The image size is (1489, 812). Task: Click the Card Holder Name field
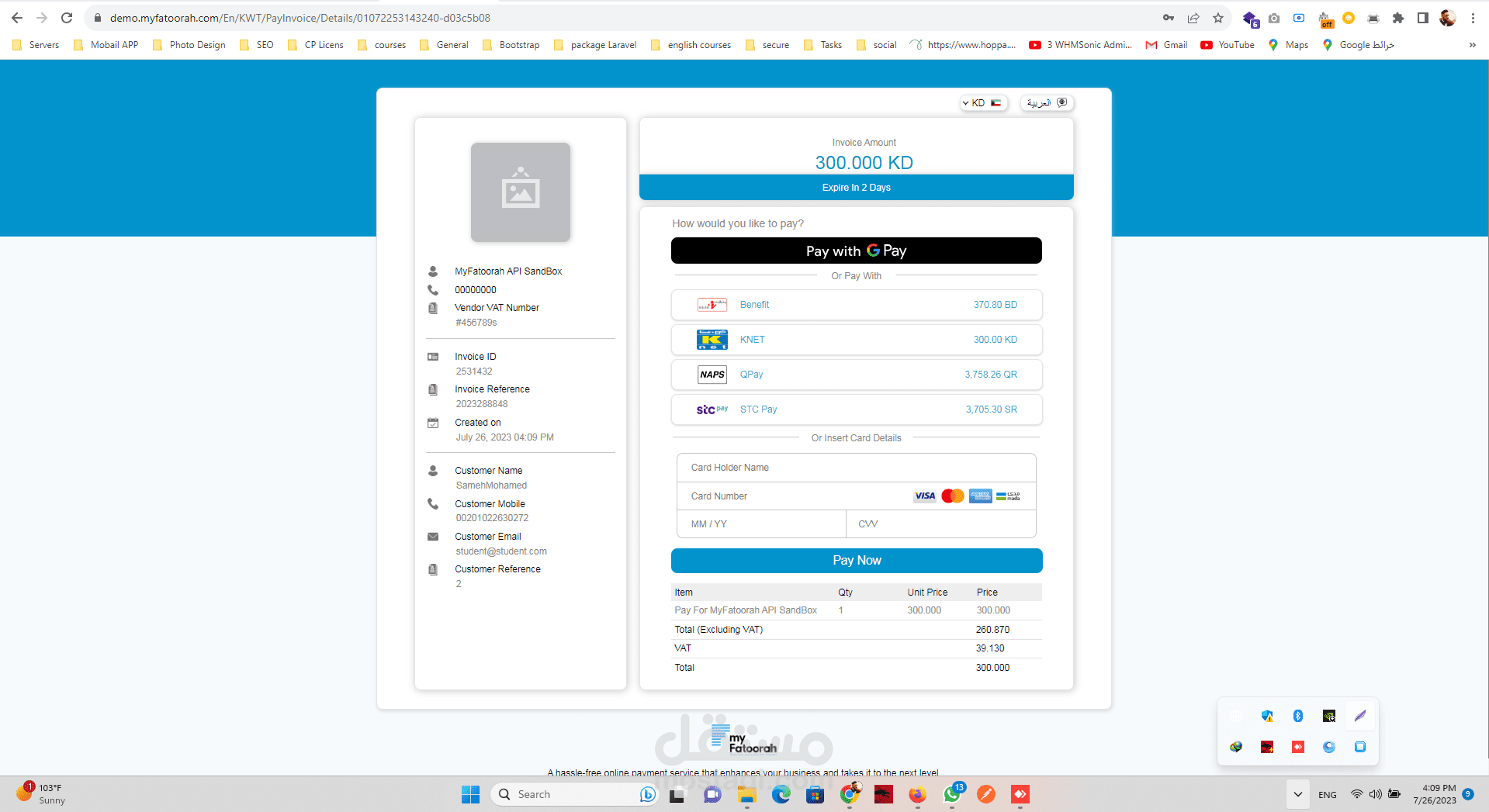coord(857,468)
